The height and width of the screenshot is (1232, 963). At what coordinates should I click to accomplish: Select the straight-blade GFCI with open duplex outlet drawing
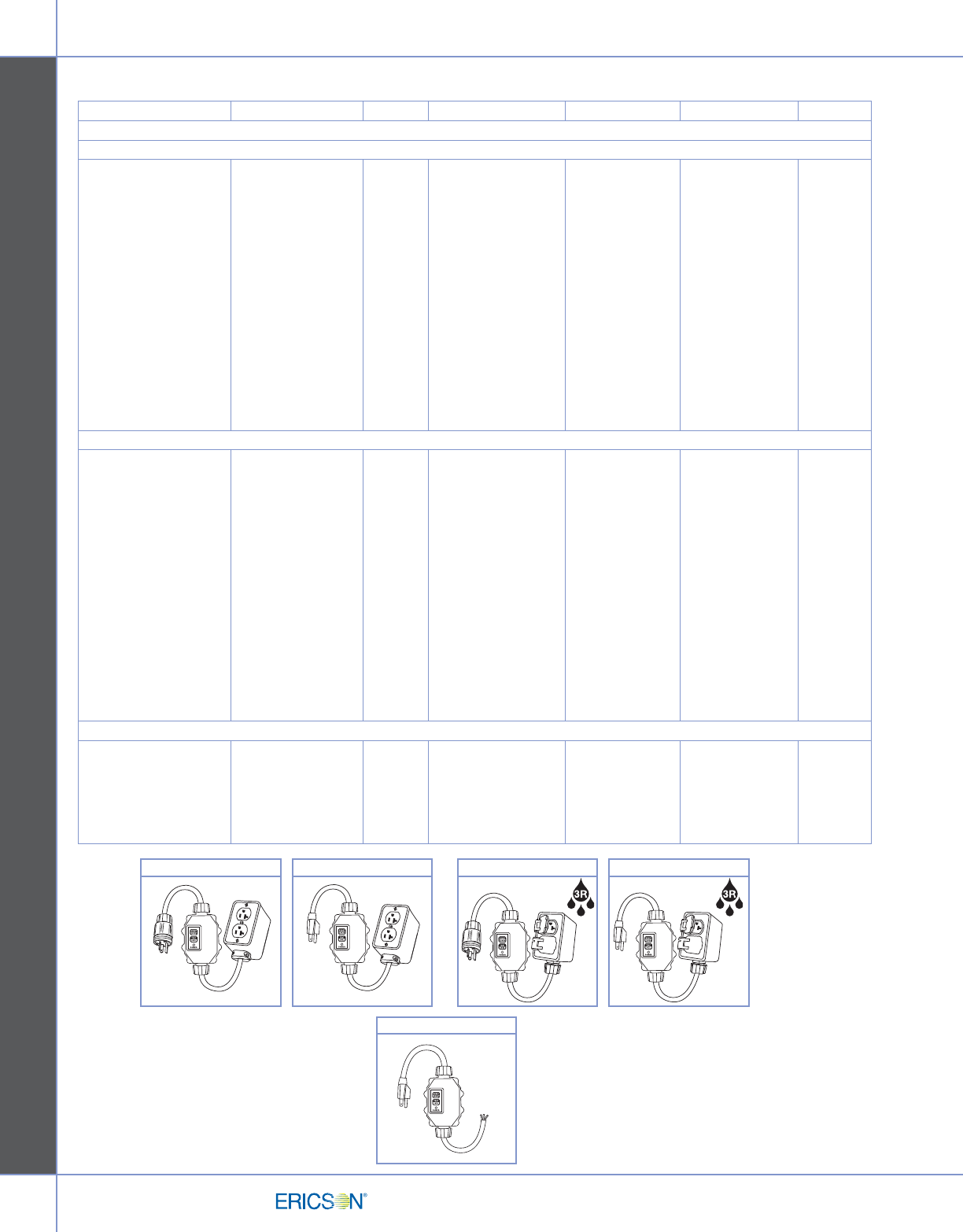coord(363,940)
